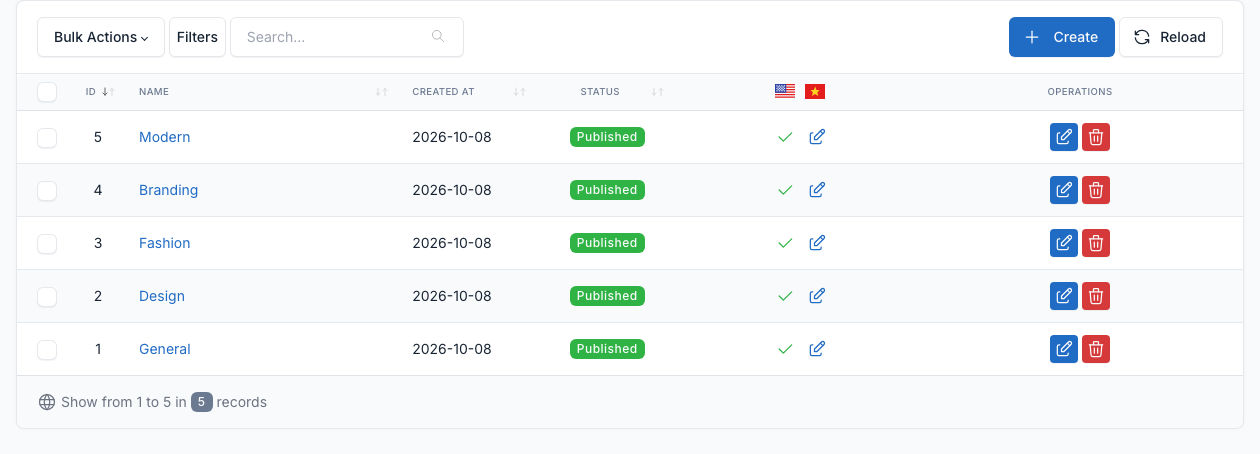Delete the Branding row with trash icon

click(x=1096, y=190)
